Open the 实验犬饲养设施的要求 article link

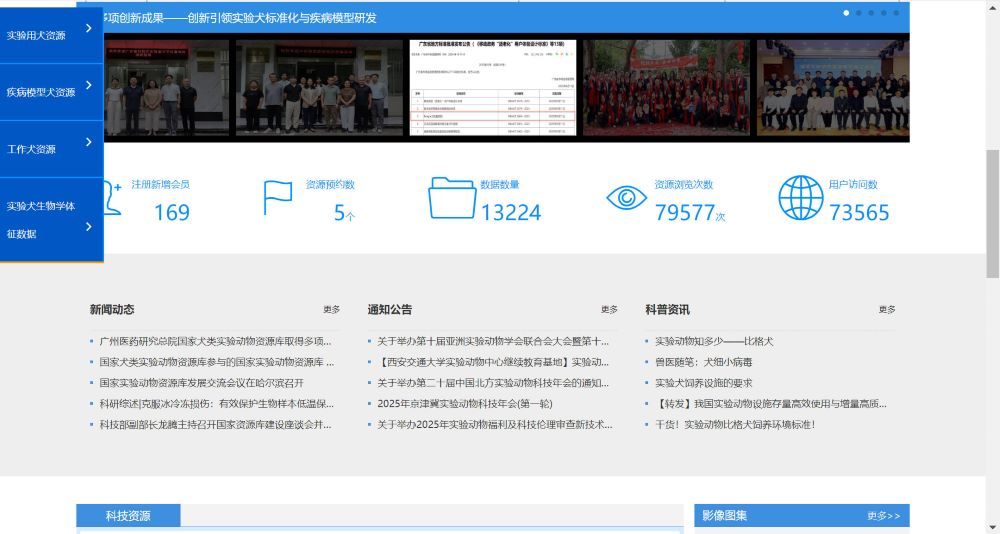pos(703,383)
